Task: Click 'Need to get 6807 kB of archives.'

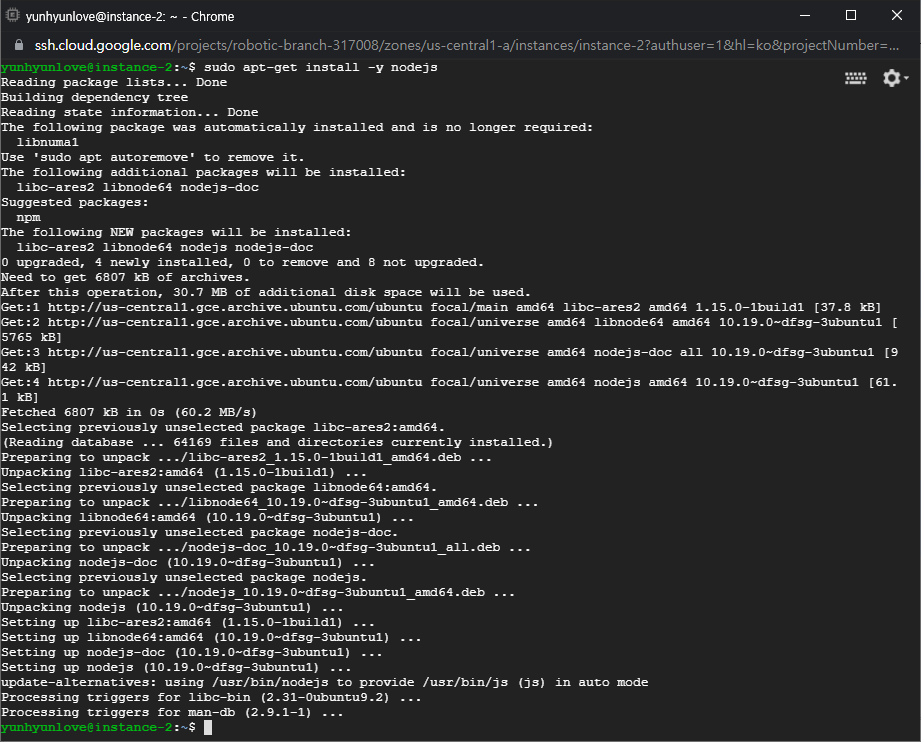Action: [126, 277]
